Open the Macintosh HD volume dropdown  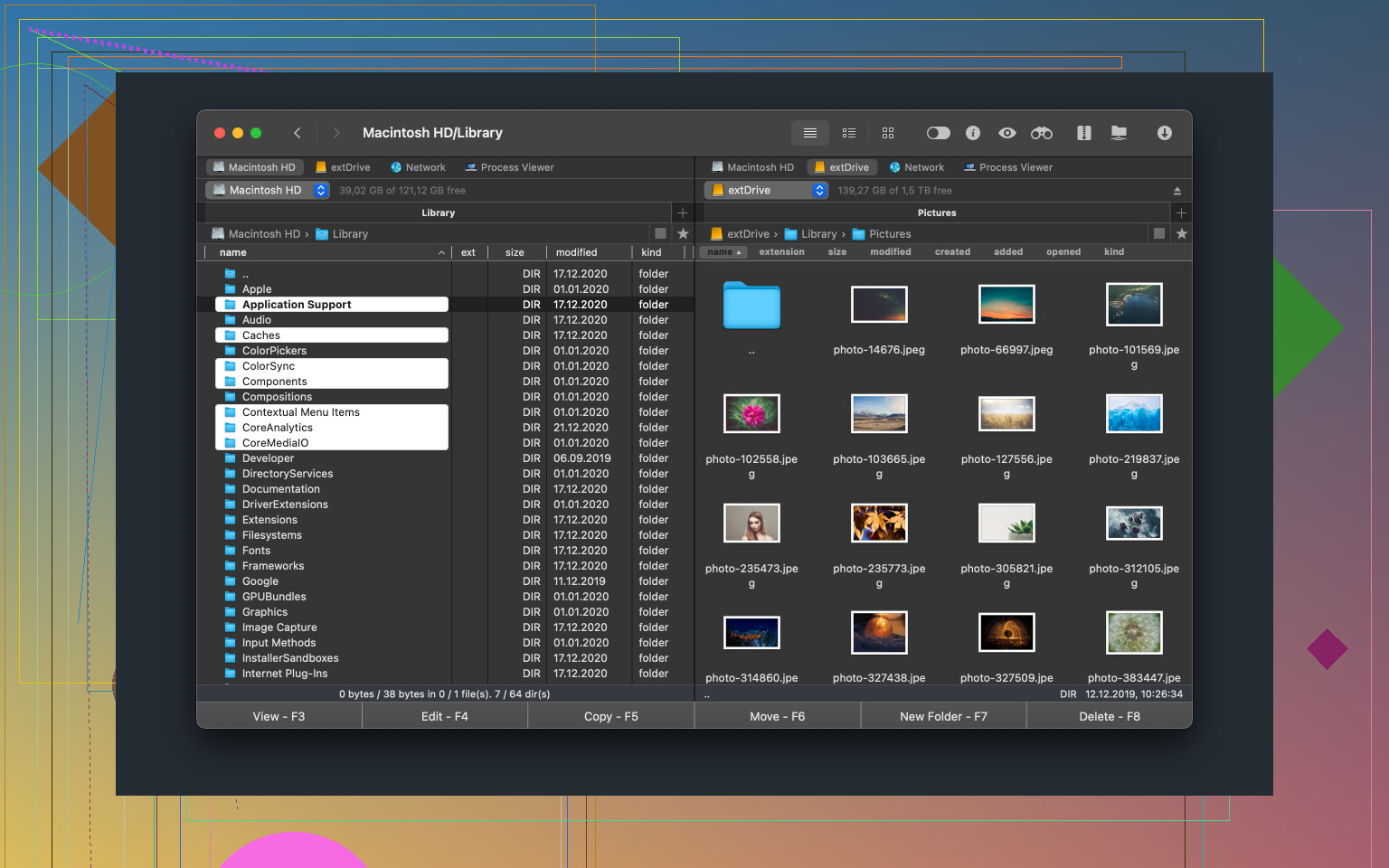click(x=268, y=191)
